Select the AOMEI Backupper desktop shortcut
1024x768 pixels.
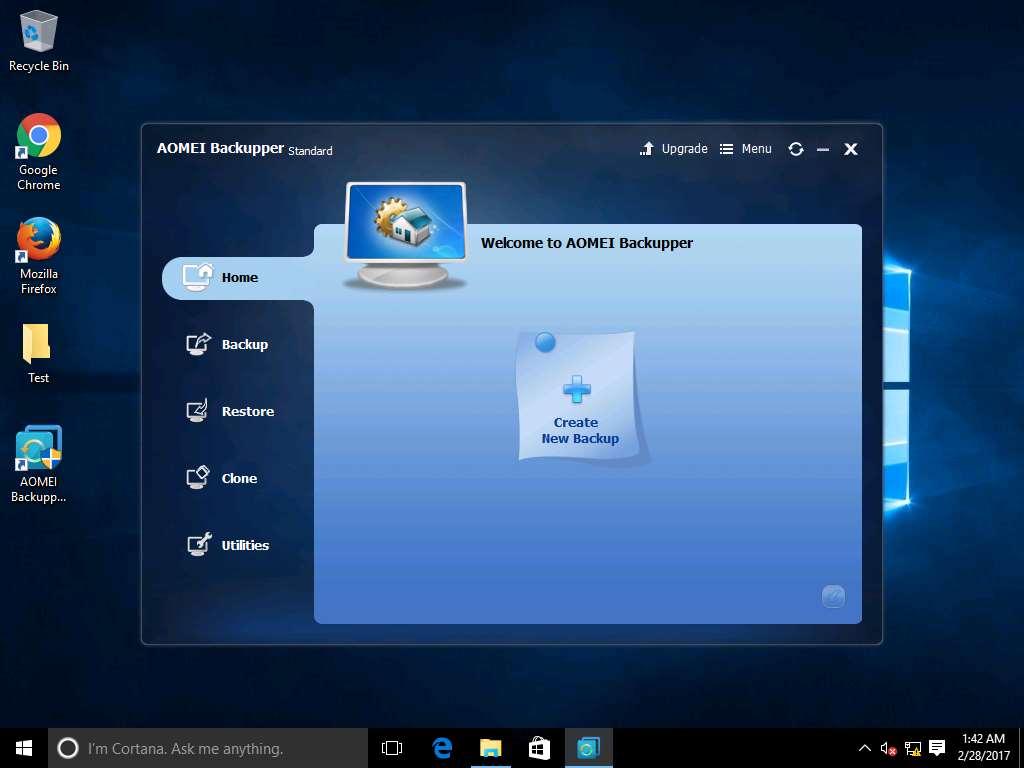[39, 464]
